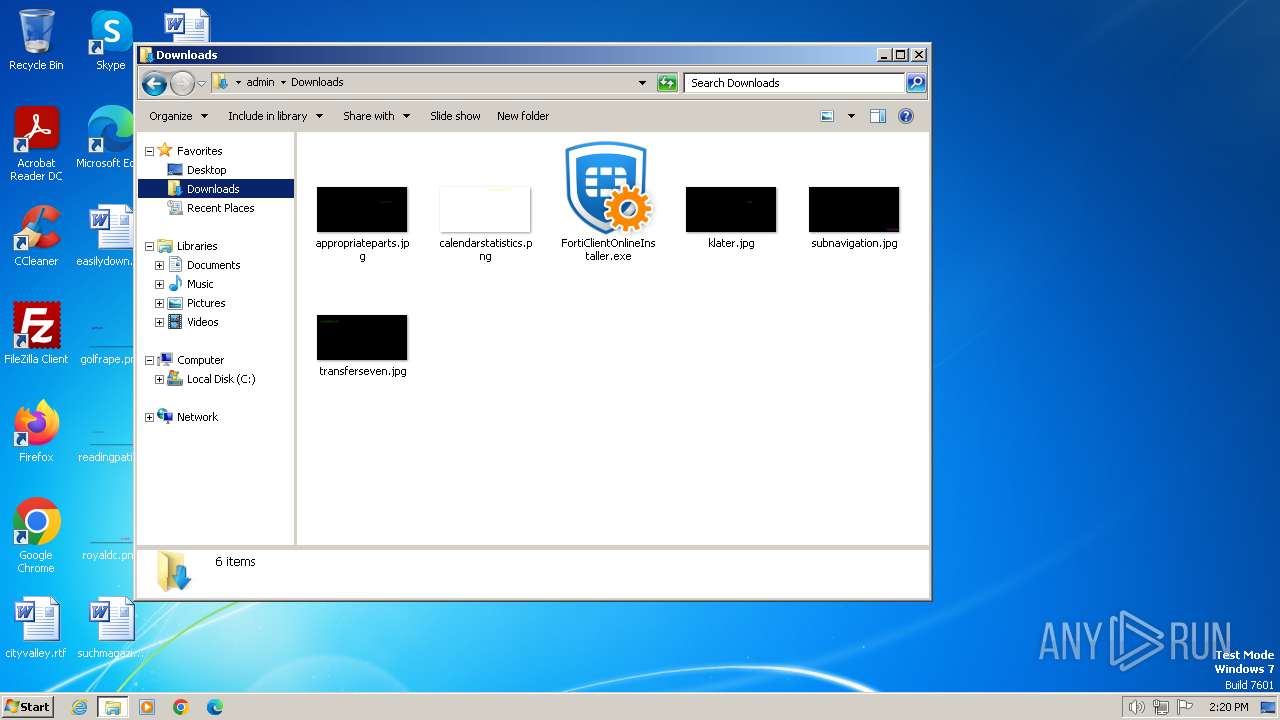
Task: Open Edge from the taskbar
Action: (215, 707)
